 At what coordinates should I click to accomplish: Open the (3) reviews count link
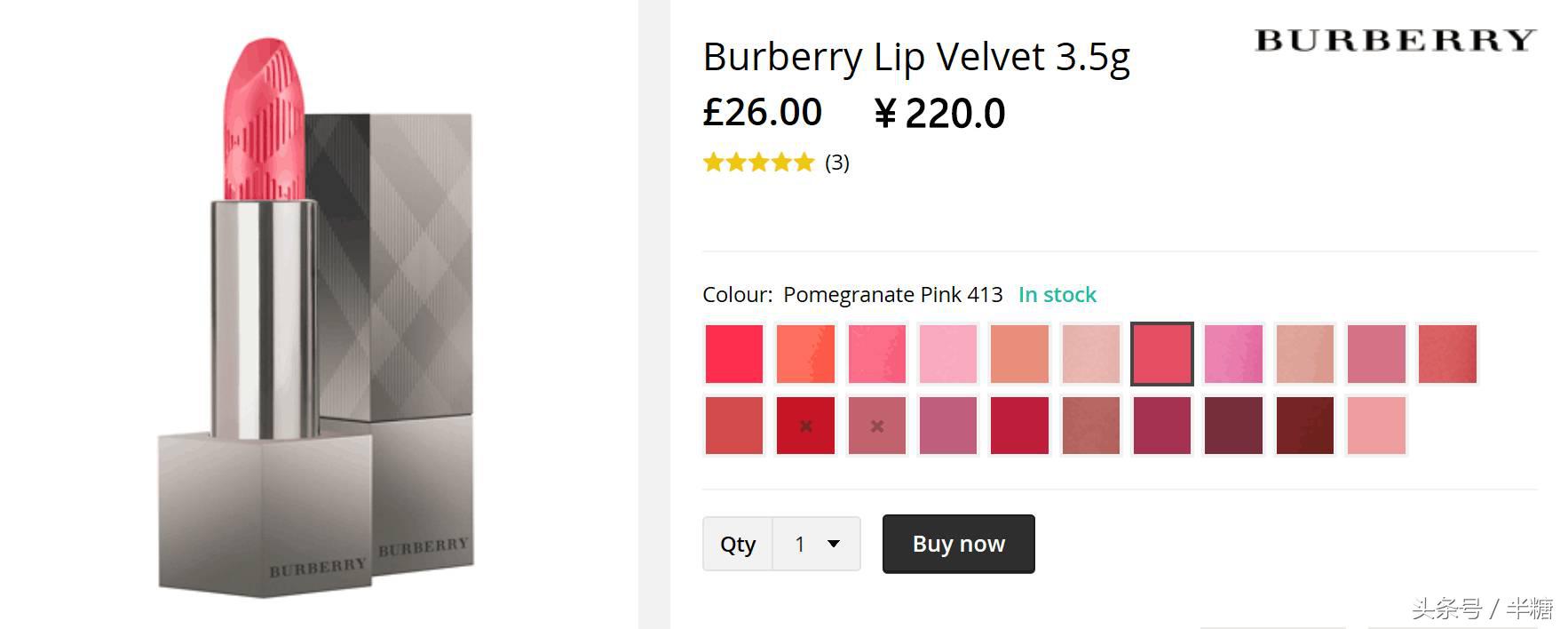836,163
